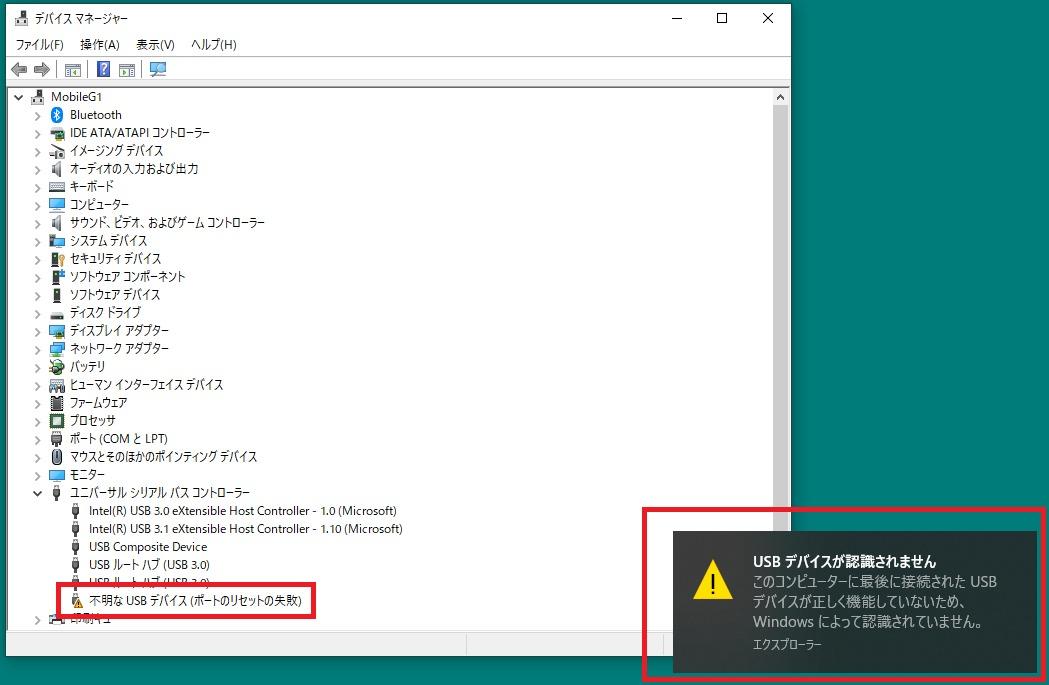Click the processor category icon
1049x685 pixels.
[57, 421]
